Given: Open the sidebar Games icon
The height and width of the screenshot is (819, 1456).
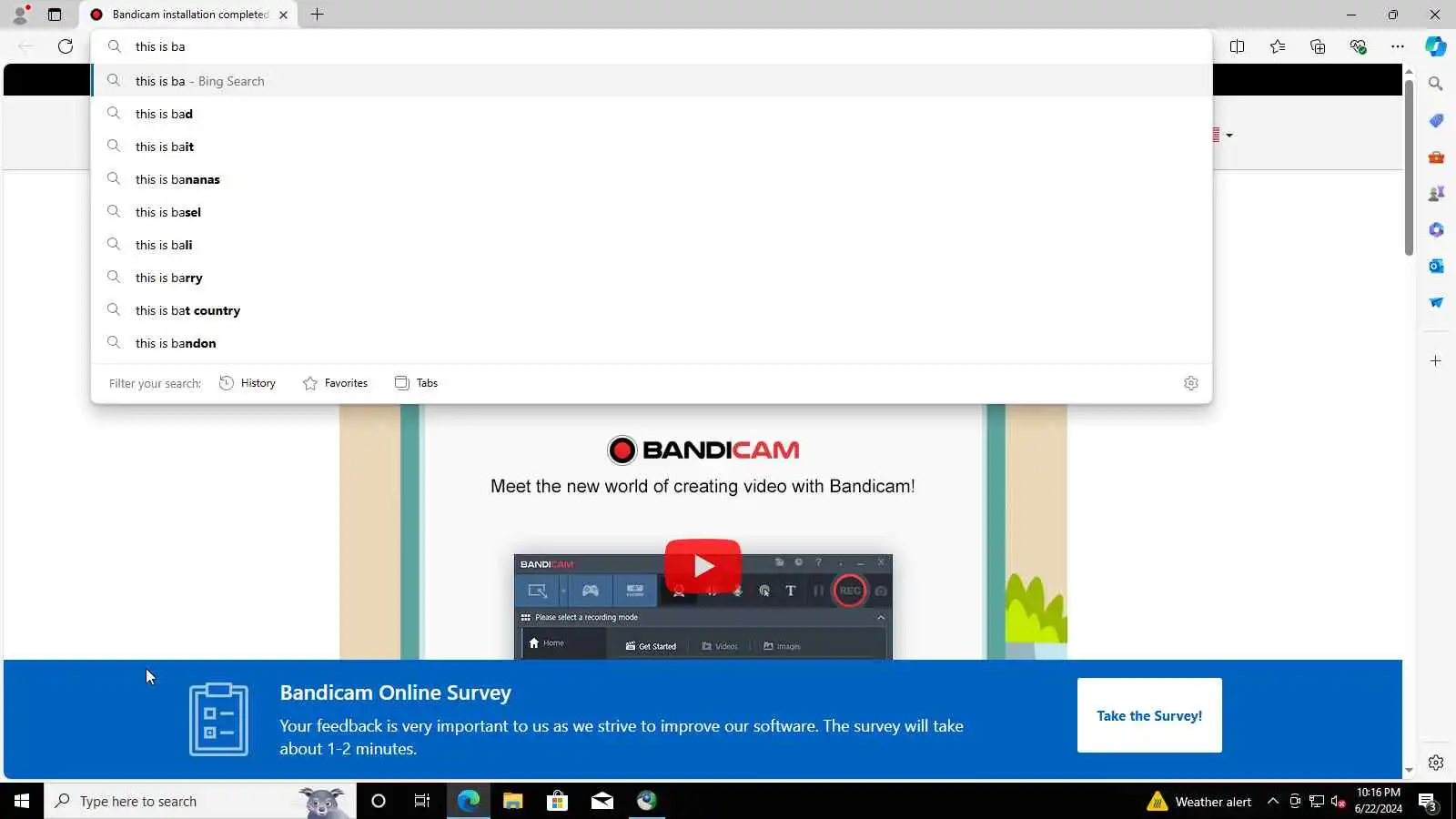Looking at the screenshot, I should click(1436, 193).
